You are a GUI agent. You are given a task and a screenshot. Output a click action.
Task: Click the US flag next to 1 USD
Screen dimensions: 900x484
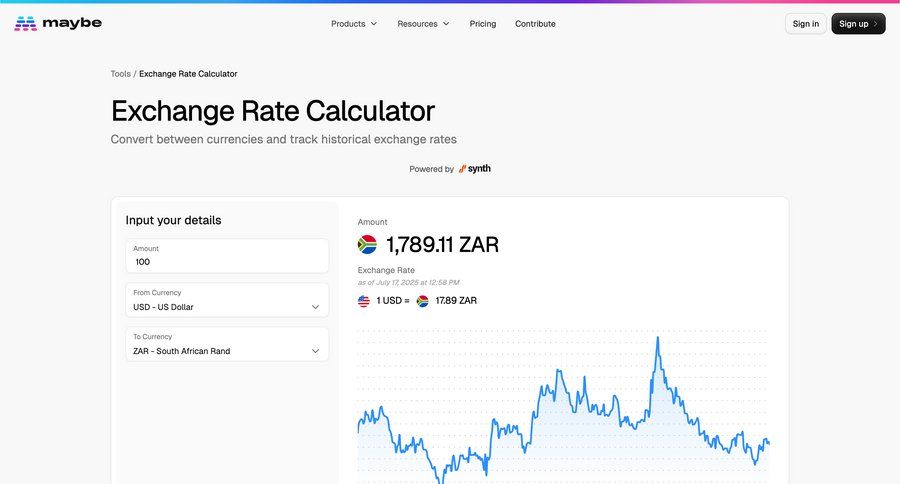click(364, 301)
